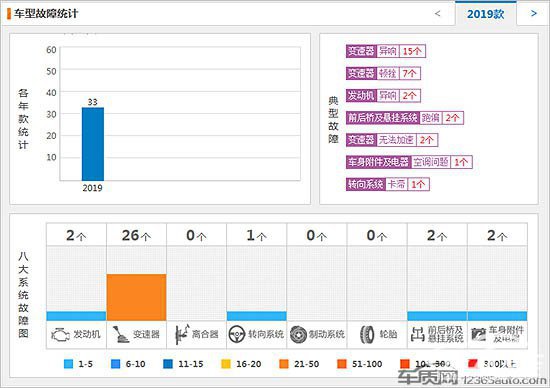Click the 各年款统计 vertical label
550x388 pixels.
click(23, 119)
